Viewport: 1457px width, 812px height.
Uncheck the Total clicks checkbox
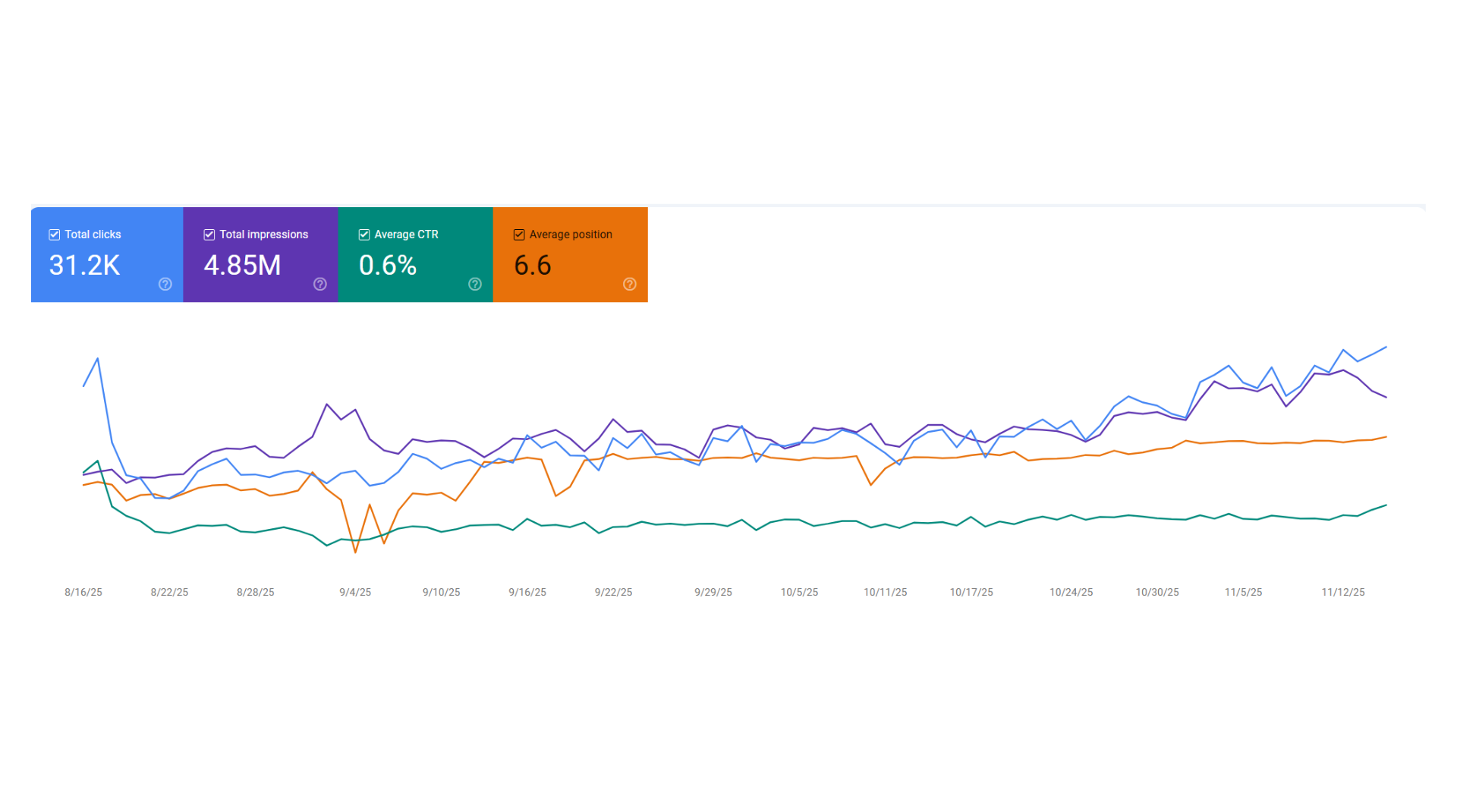tap(54, 234)
